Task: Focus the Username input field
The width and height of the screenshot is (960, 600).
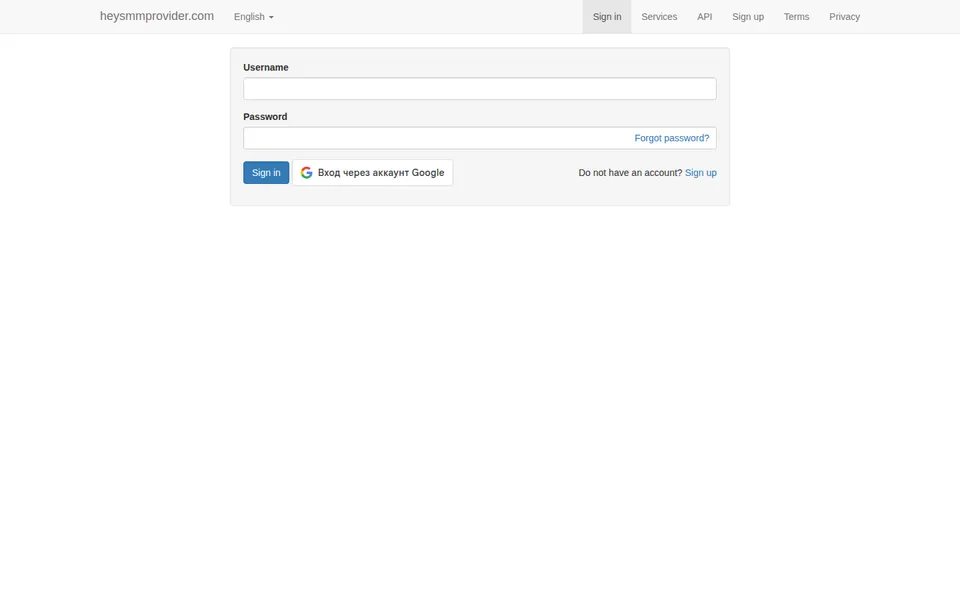Action: tap(479, 89)
